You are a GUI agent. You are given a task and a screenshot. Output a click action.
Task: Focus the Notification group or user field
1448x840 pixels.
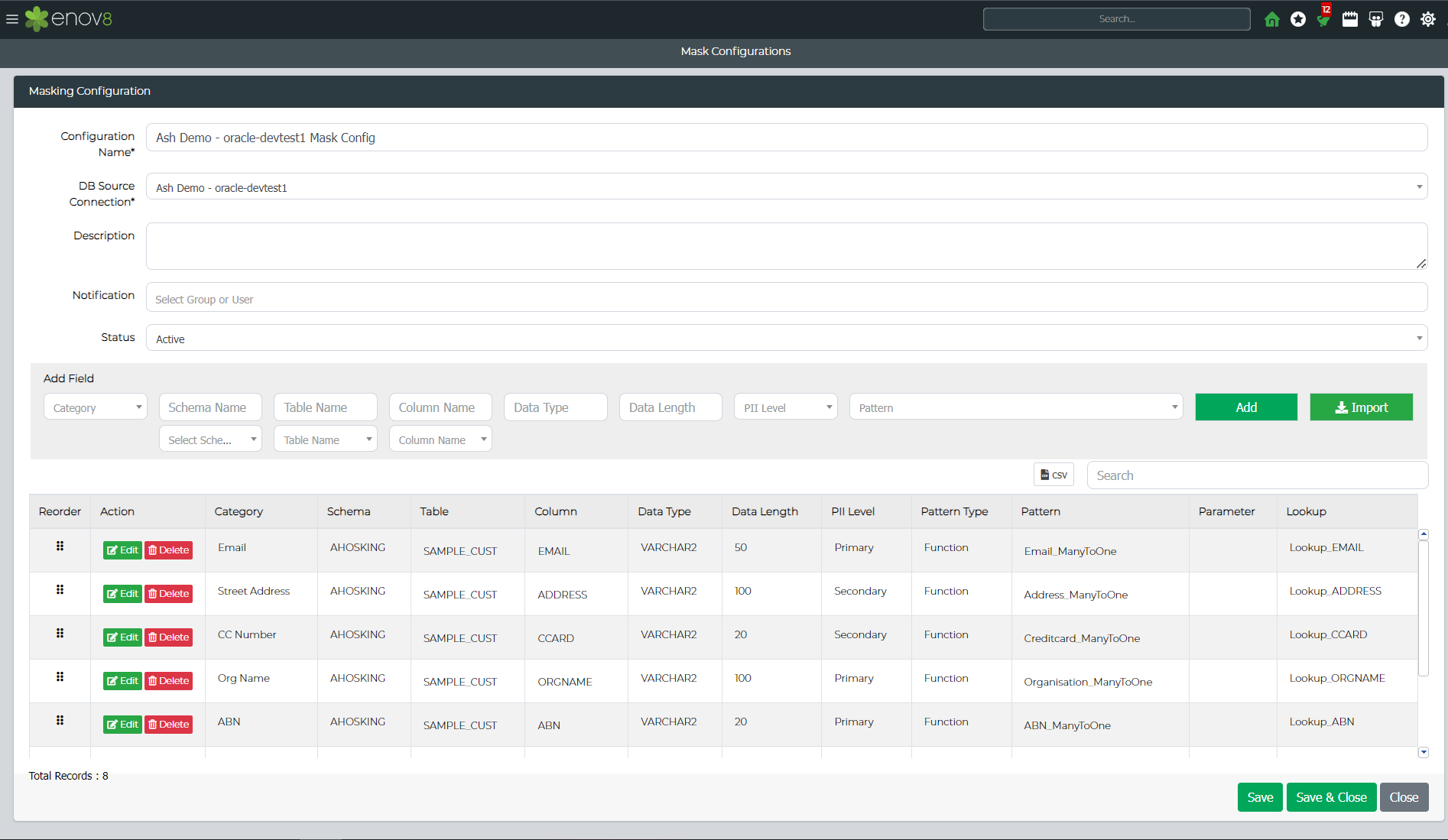(787, 297)
